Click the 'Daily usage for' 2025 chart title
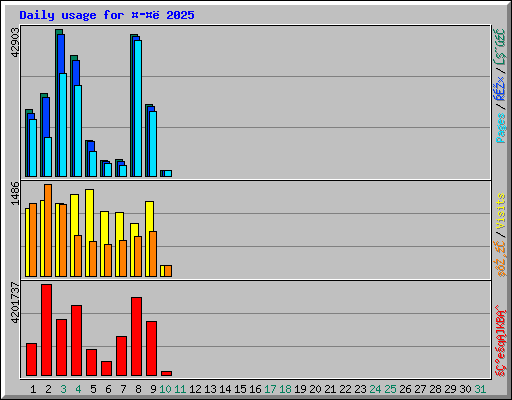The height and width of the screenshot is (400, 512). coord(107,15)
